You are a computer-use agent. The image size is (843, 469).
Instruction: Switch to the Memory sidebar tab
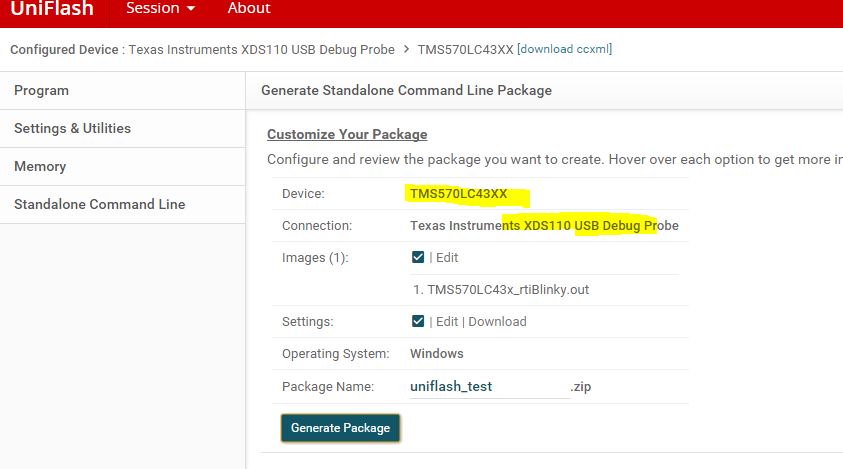(123, 167)
